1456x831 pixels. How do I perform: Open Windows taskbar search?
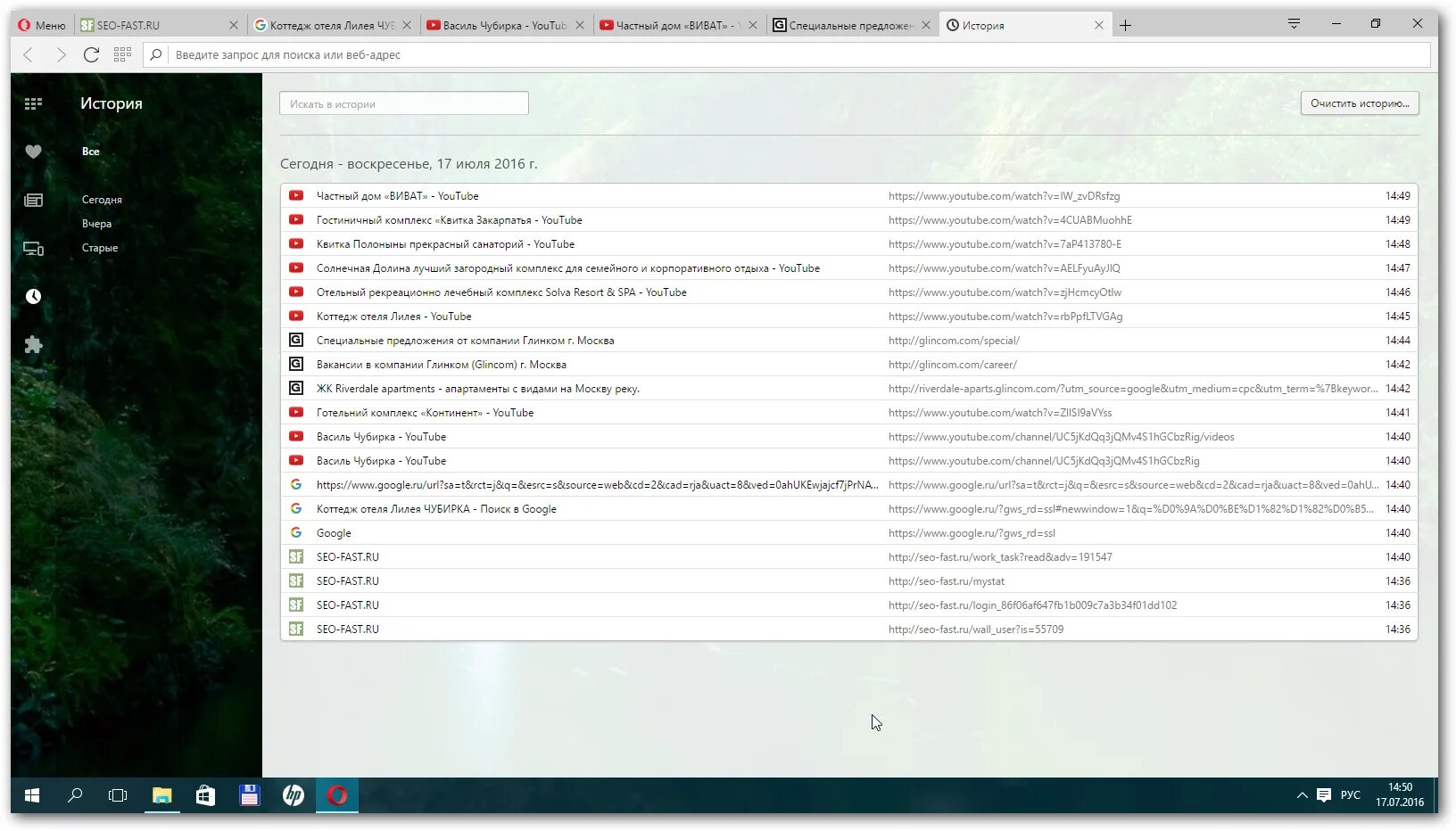(75, 795)
